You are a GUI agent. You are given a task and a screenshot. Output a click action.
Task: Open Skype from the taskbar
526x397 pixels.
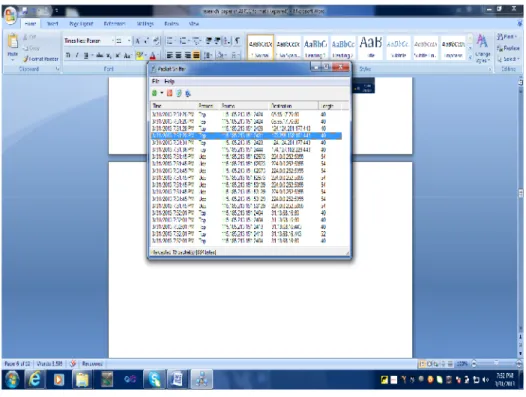[x=154, y=380]
